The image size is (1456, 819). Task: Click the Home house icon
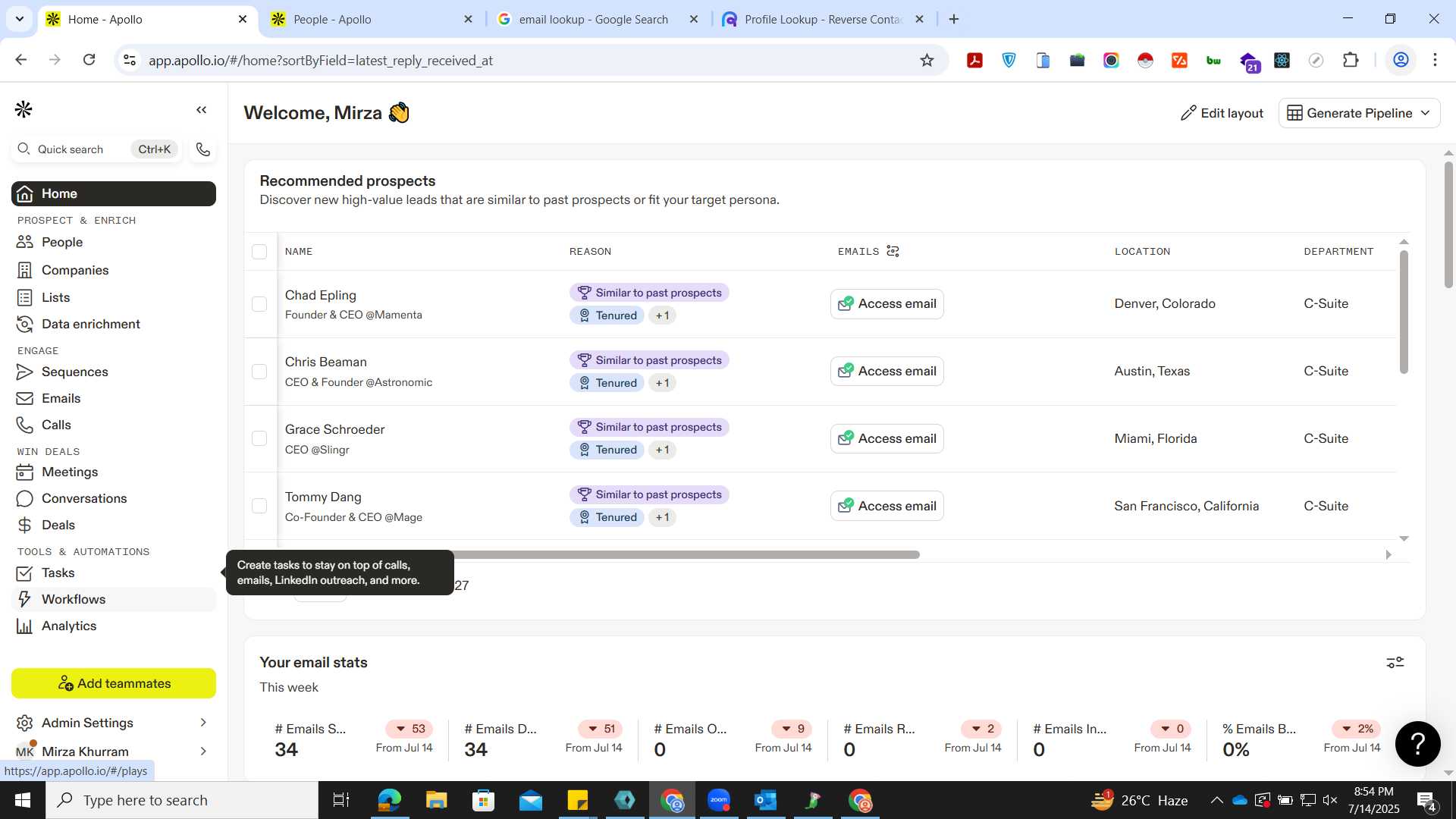25,193
